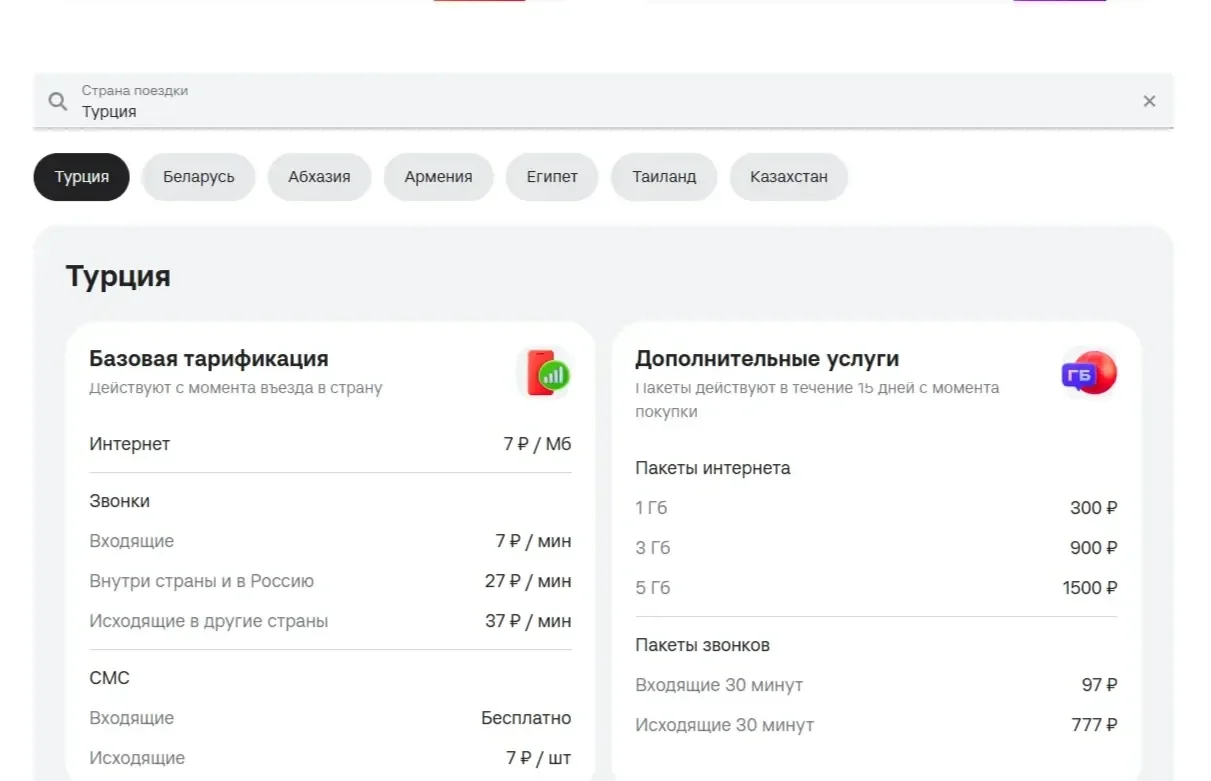This screenshot has width=1211, height=781.
Task: Select the Египет country chip
Action: pos(552,177)
